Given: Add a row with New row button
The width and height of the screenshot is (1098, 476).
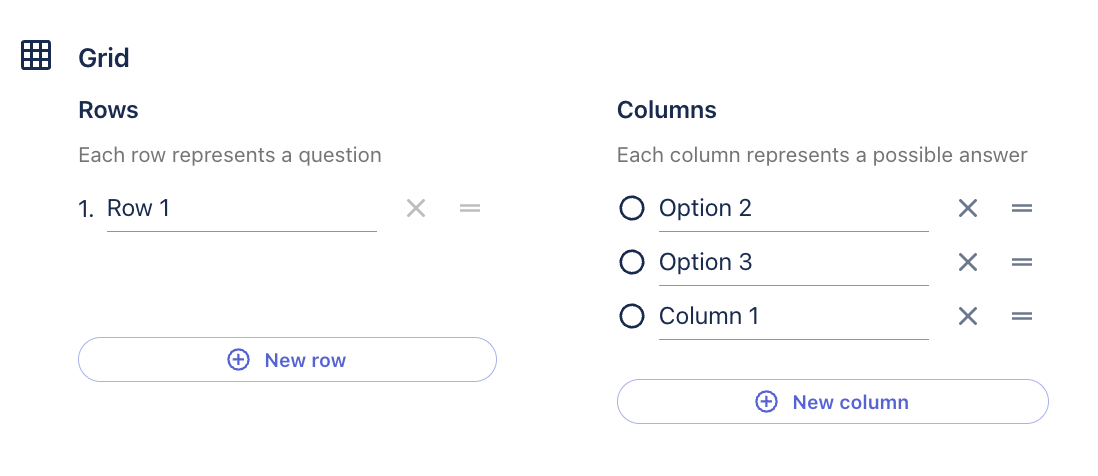Looking at the screenshot, I should point(287,360).
